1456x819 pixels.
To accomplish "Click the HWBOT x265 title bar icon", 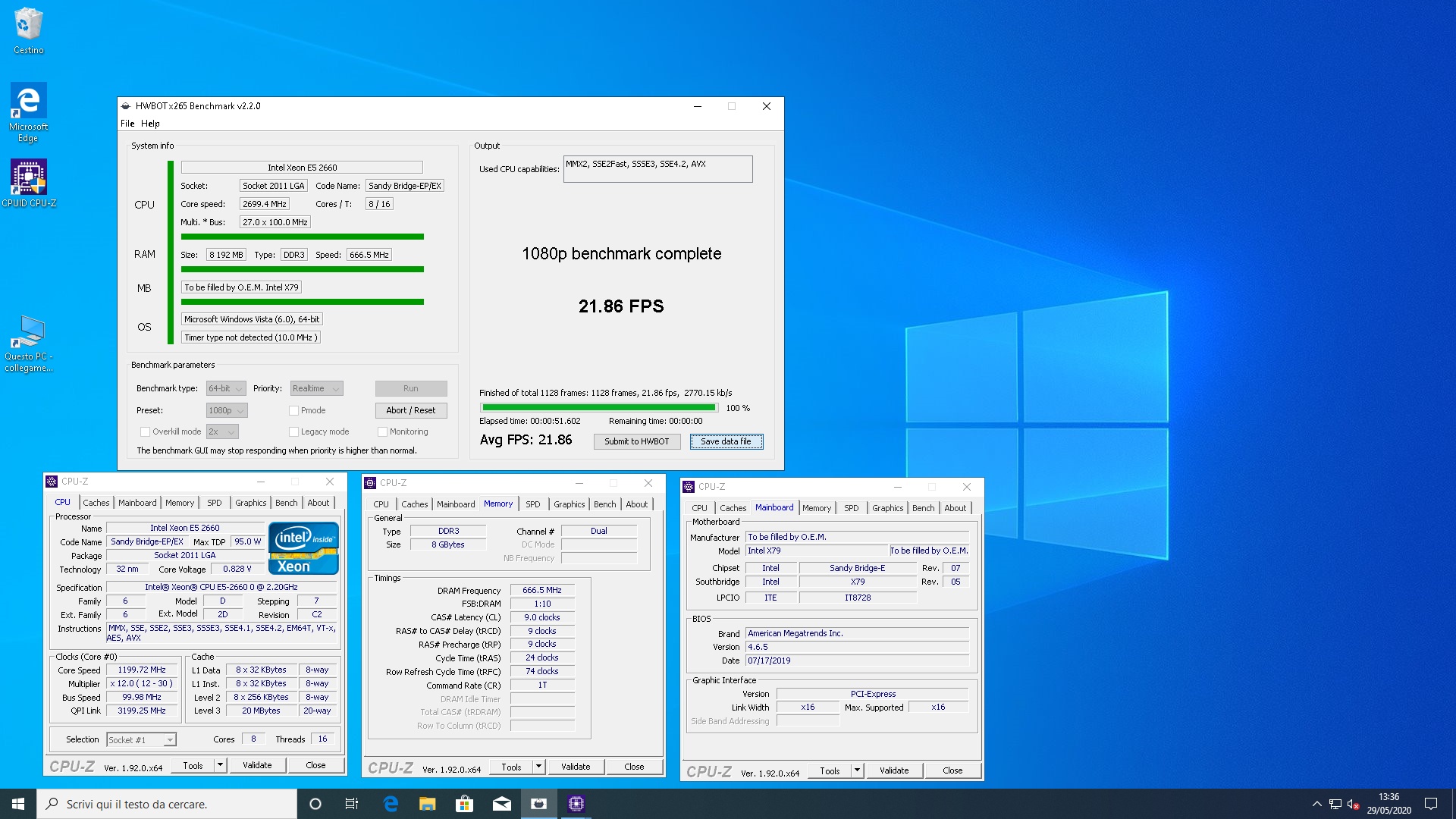I will pos(126,106).
